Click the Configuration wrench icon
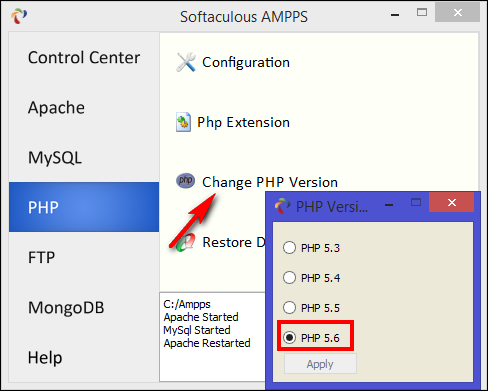Image resolution: width=488 pixels, height=391 pixels. pyautogui.click(x=186, y=62)
